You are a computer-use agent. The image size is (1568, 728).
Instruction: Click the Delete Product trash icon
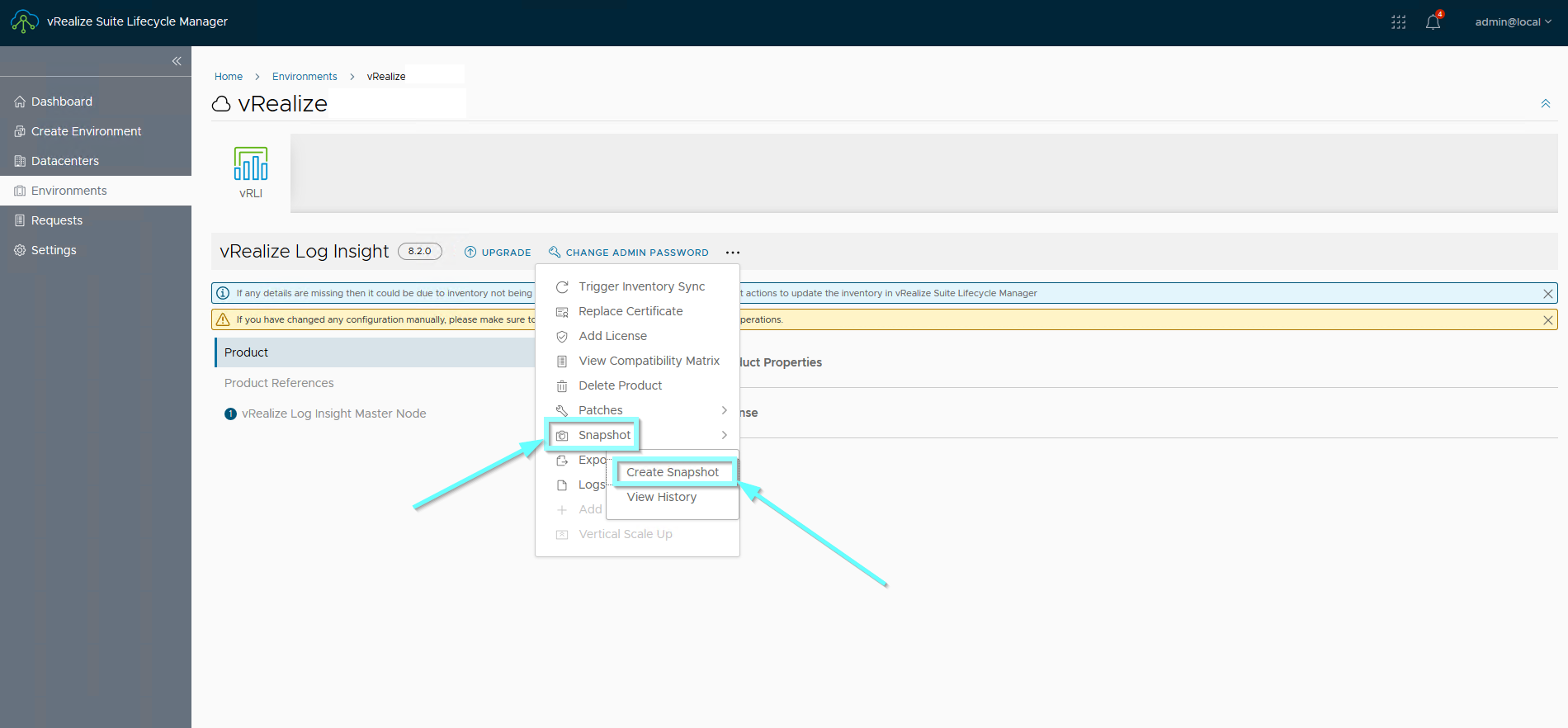click(562, 386)
